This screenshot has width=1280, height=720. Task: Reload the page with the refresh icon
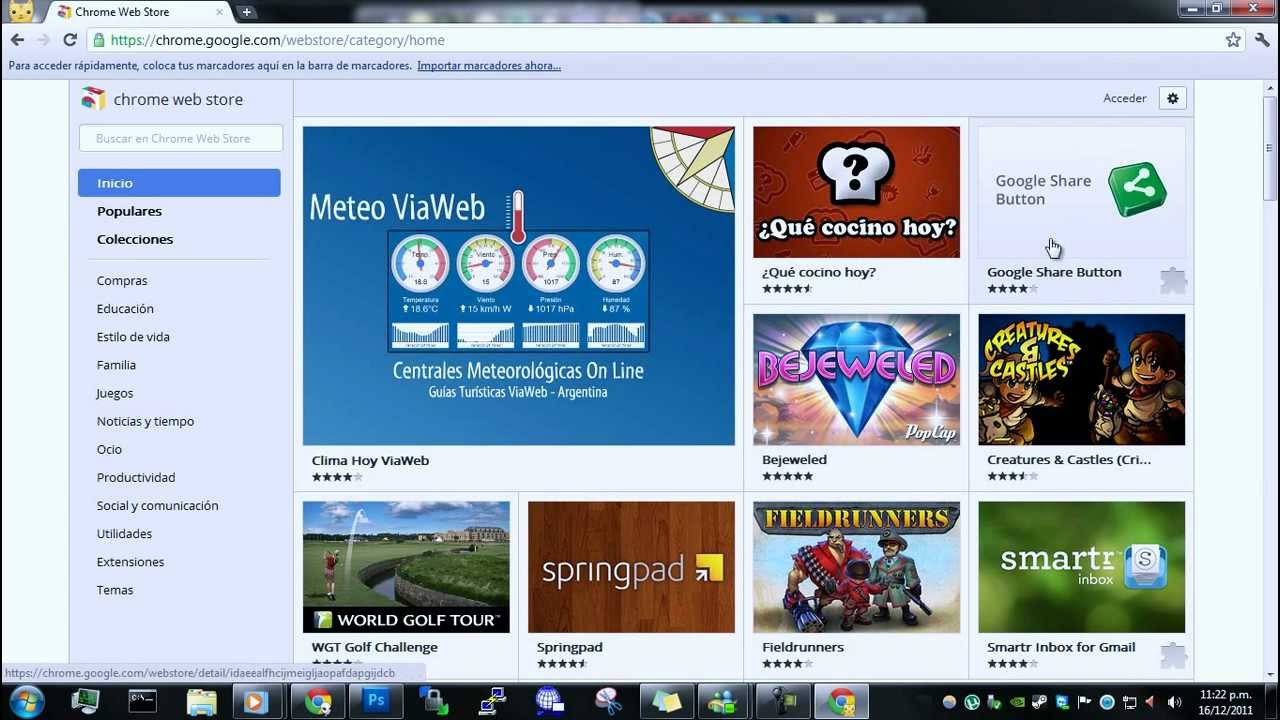(70, 40)
